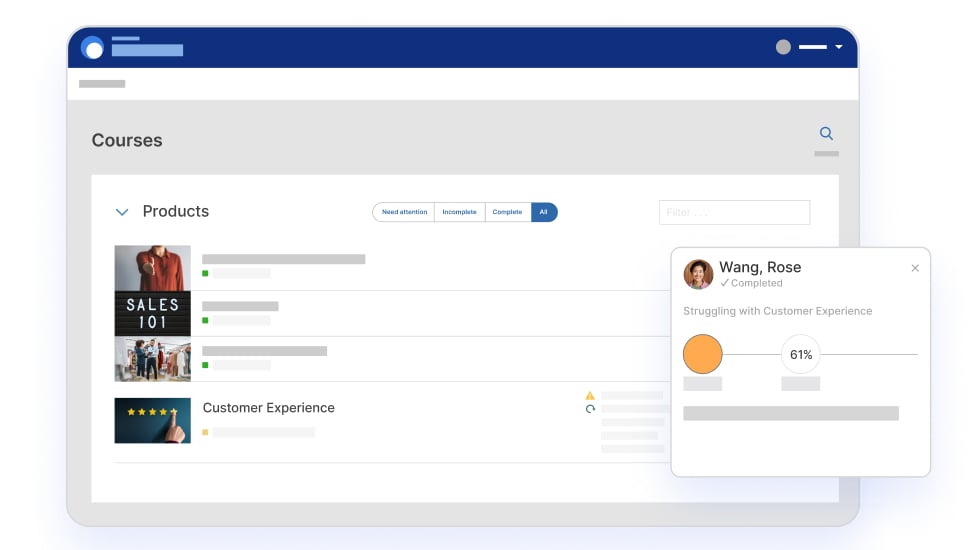
Task: Close the Wang, Rose popup card
Action: click(915, 268)
